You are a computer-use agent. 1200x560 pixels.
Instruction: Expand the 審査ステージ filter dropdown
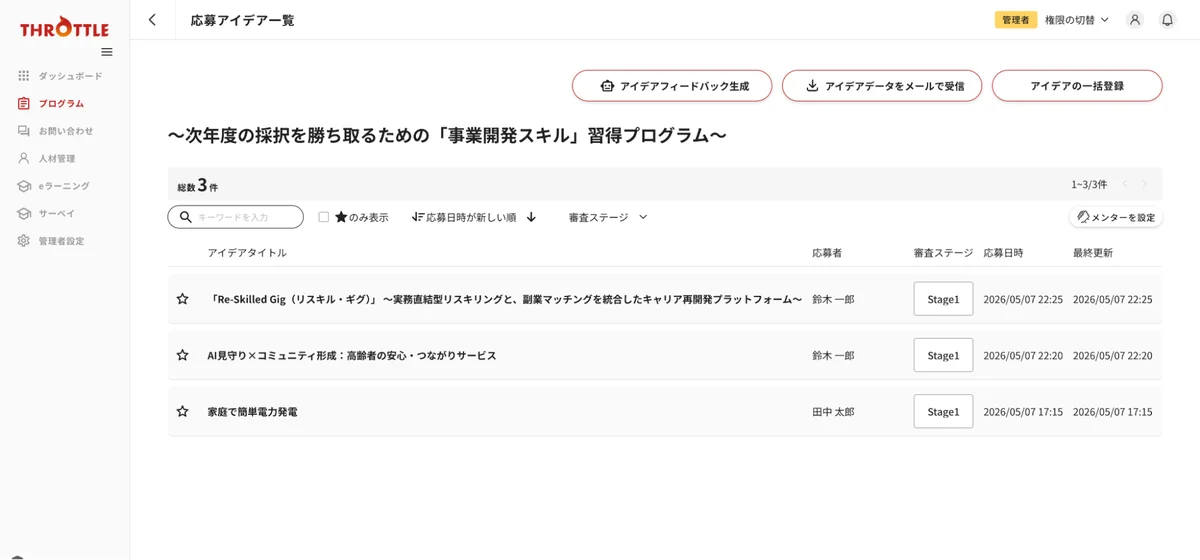pyautogui.click(x=608, y=217)
